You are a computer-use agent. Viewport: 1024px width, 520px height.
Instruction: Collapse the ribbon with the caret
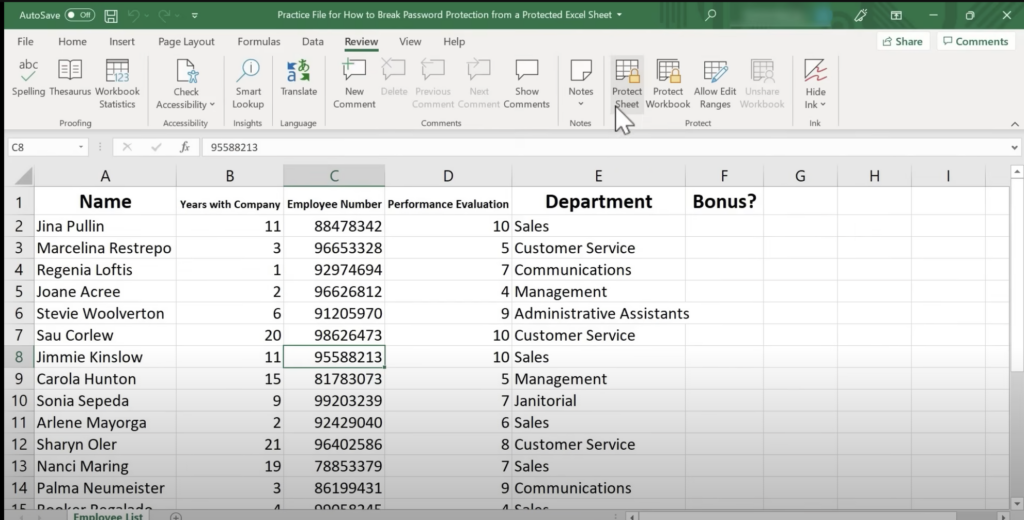1014,123
